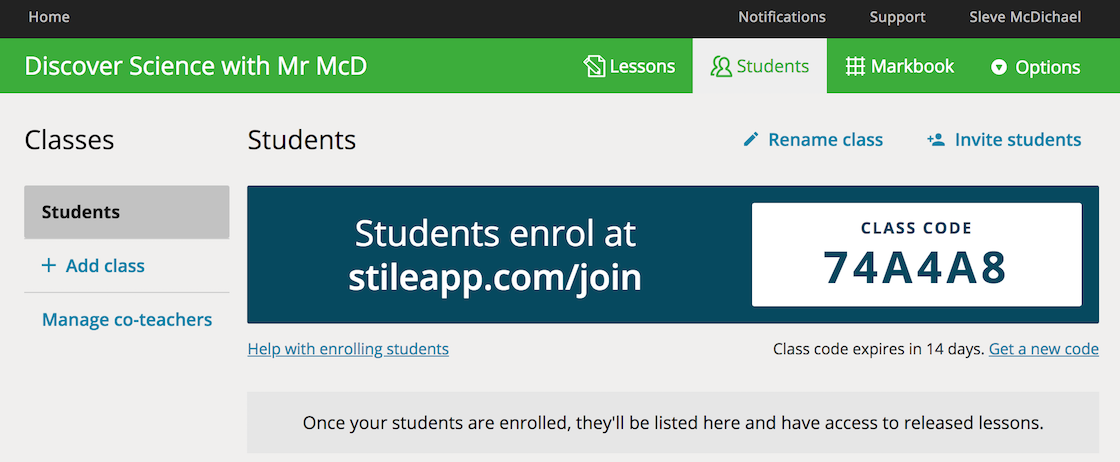
Task: Click the class code 74A4A8 box
Action: [x=916, y=255]
